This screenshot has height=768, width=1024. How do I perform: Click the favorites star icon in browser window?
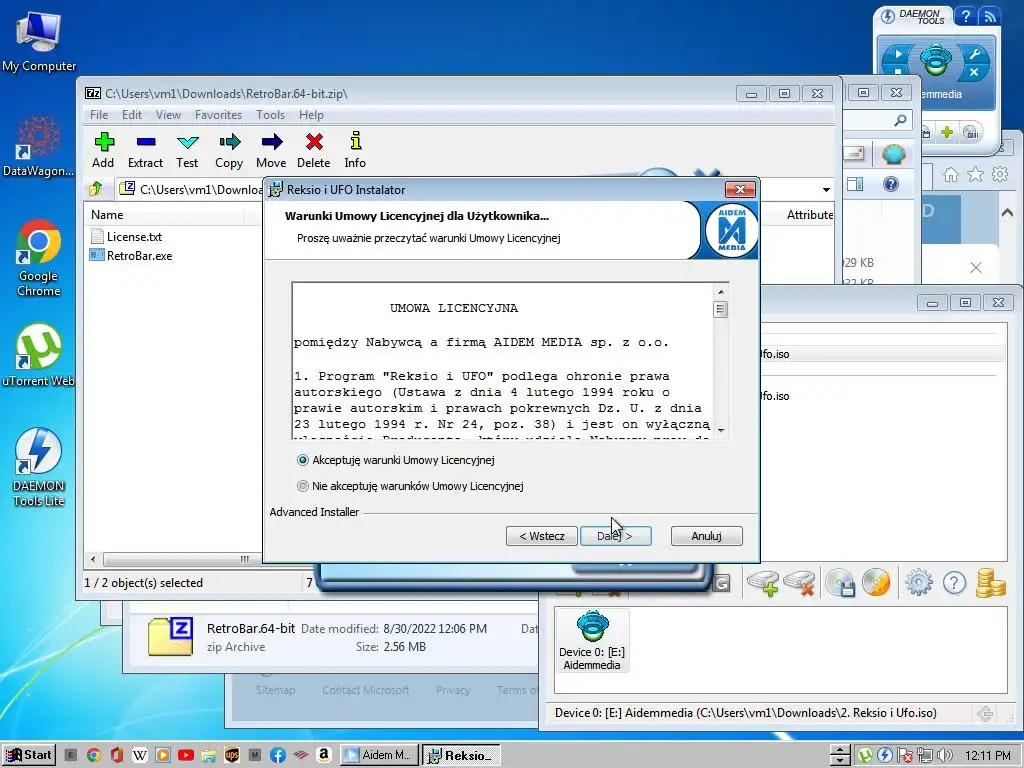click(975, 174)
